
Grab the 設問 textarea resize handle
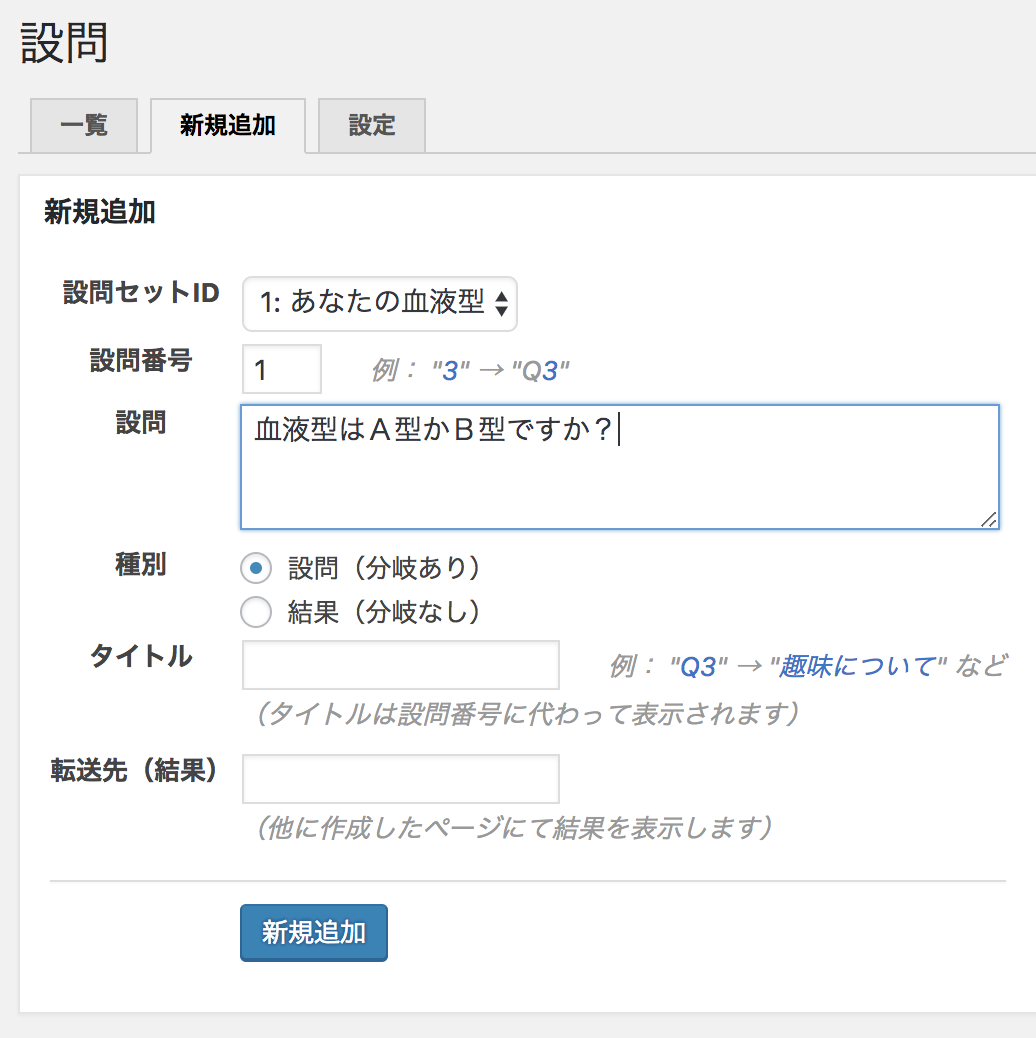click(988, 518)
